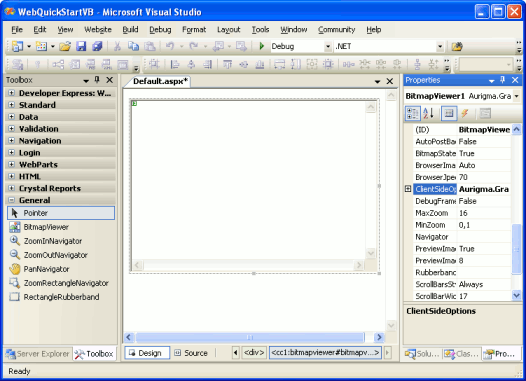This screenshot has width=526, height=381.
Task: Click the Save All icon
Action: (97, 46)
